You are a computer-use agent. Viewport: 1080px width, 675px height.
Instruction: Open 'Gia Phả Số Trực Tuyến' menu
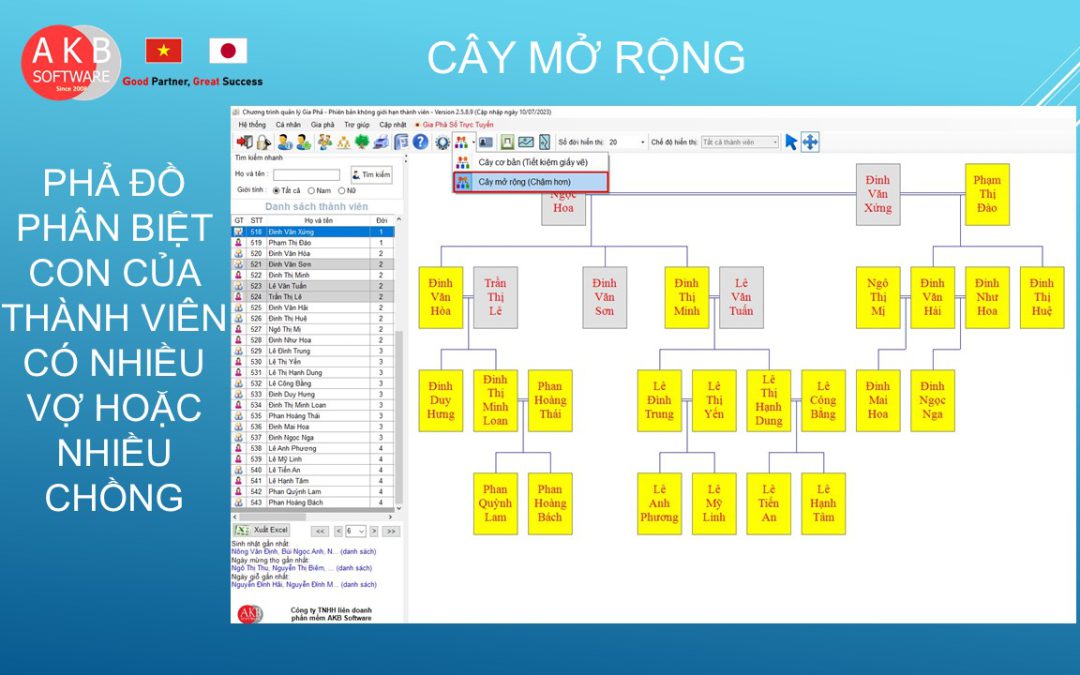pyautogui.click(x=457, y=125)
